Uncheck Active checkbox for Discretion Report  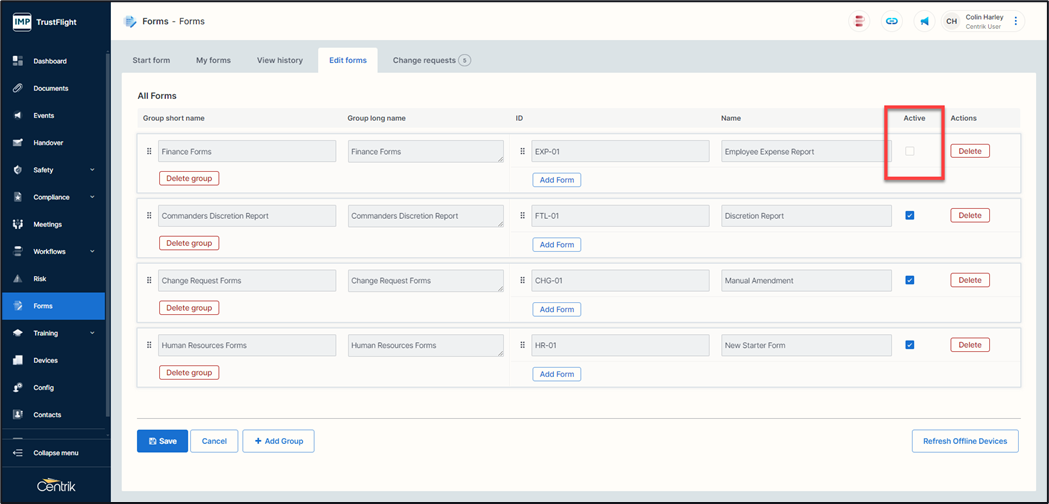tap(910, 216)
